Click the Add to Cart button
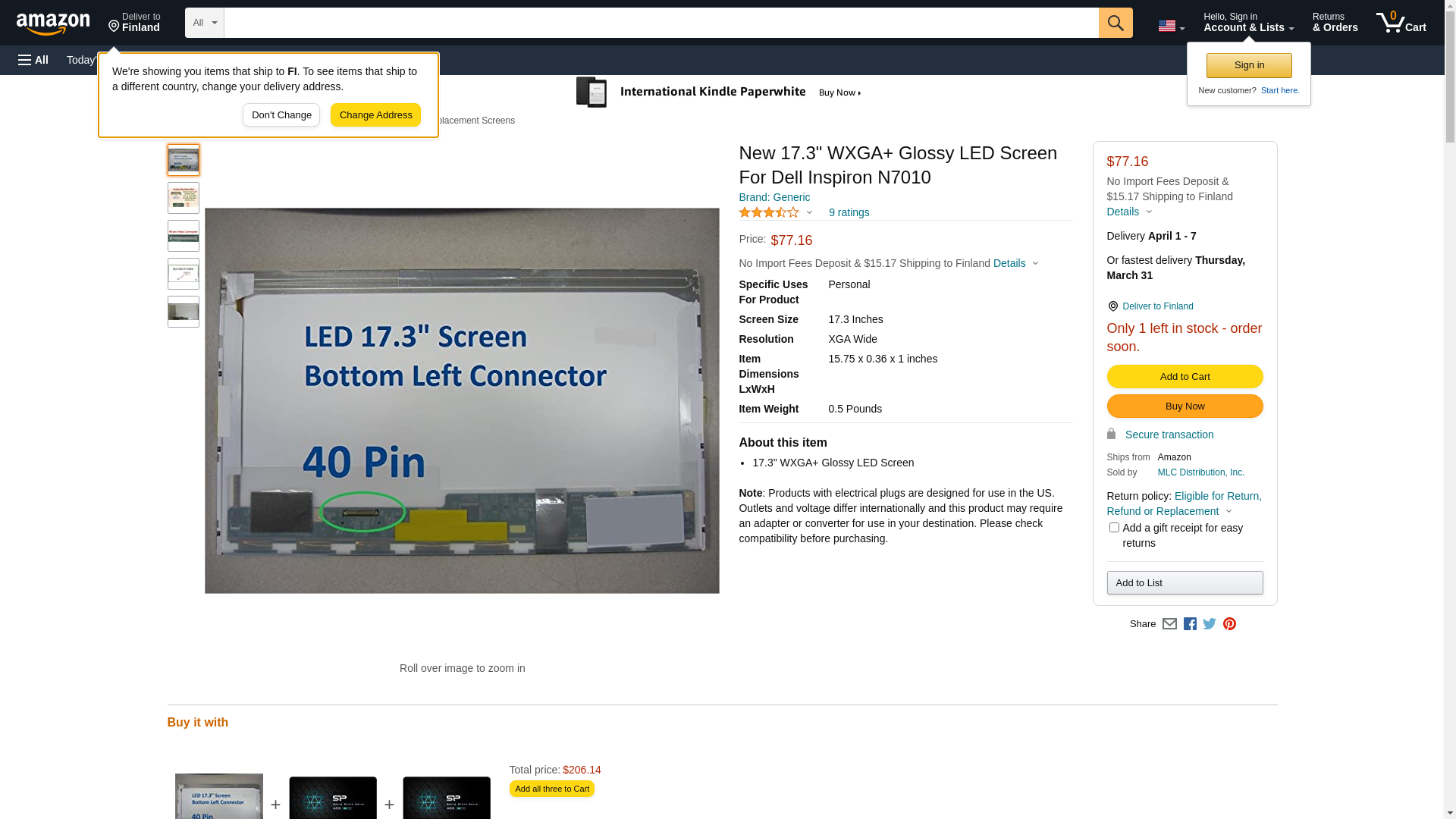The width and height of the screenshot is (1456, 819). pos(1185,377)
